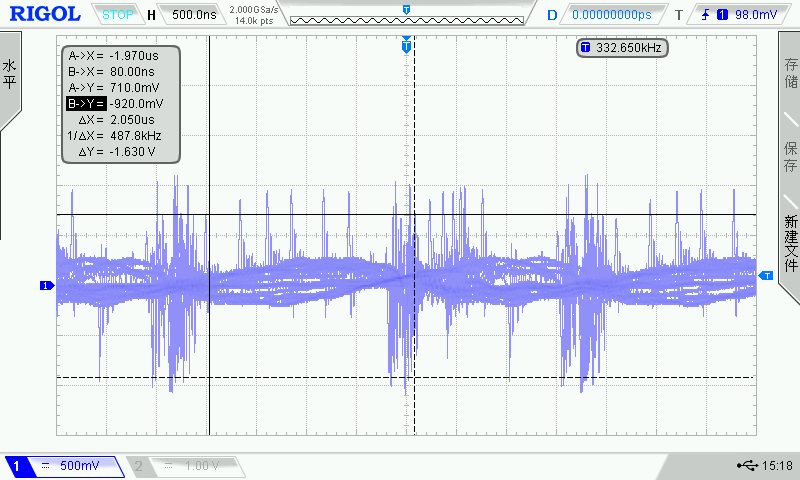
Task: Click the trigger position marker in memory bar
Action: tap(406, 9)
